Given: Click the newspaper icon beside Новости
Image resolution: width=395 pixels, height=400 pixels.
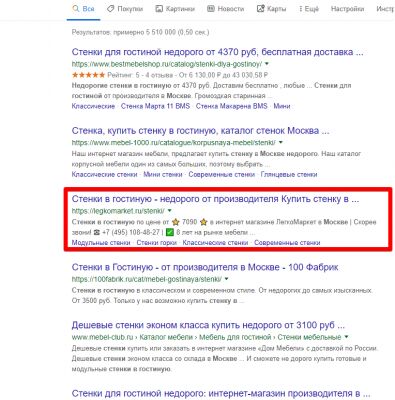Looking at the screenshot, I should (x=211, y=9).
